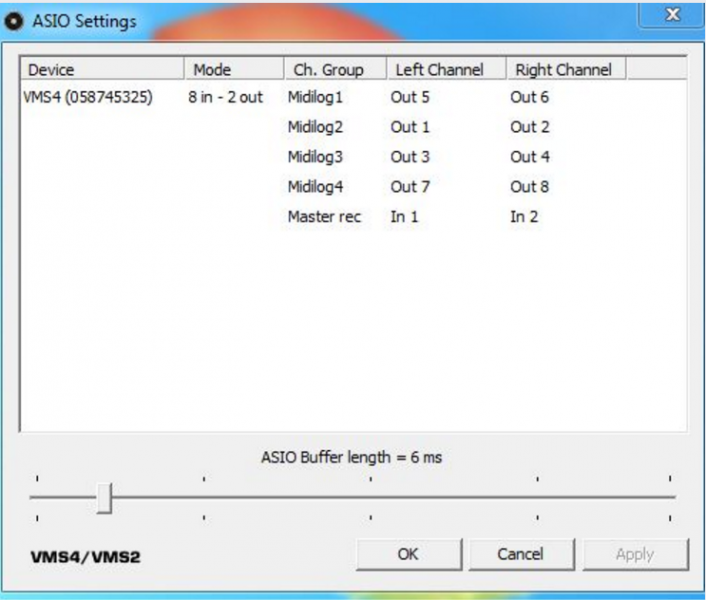706x600 pixels.
Task: Click the Out 8 right channel cell
Action: click(x=530, y=187)
